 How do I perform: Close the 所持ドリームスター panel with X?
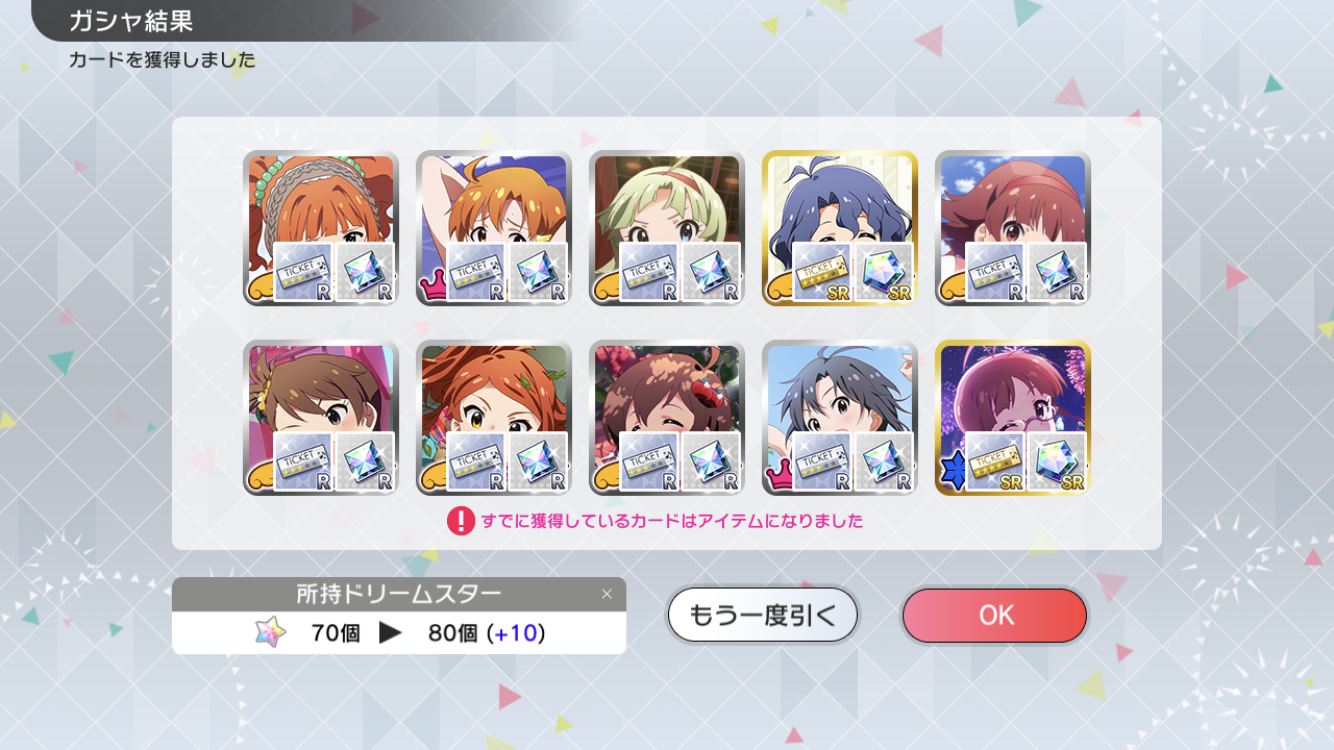[x=606, y=594]
